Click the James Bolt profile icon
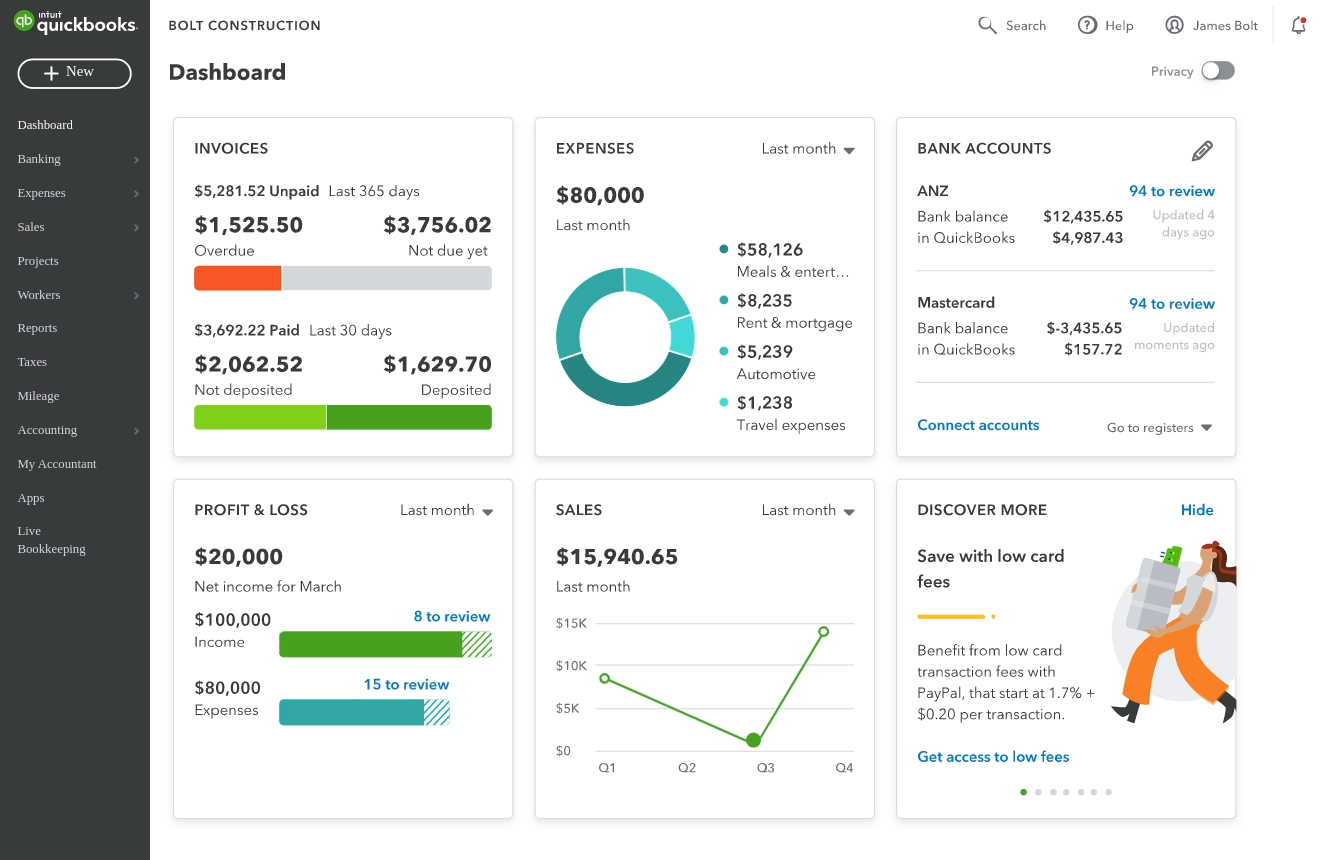Image resolution: width=1323 pixels, height=860 pixels. coord(1174,26)
